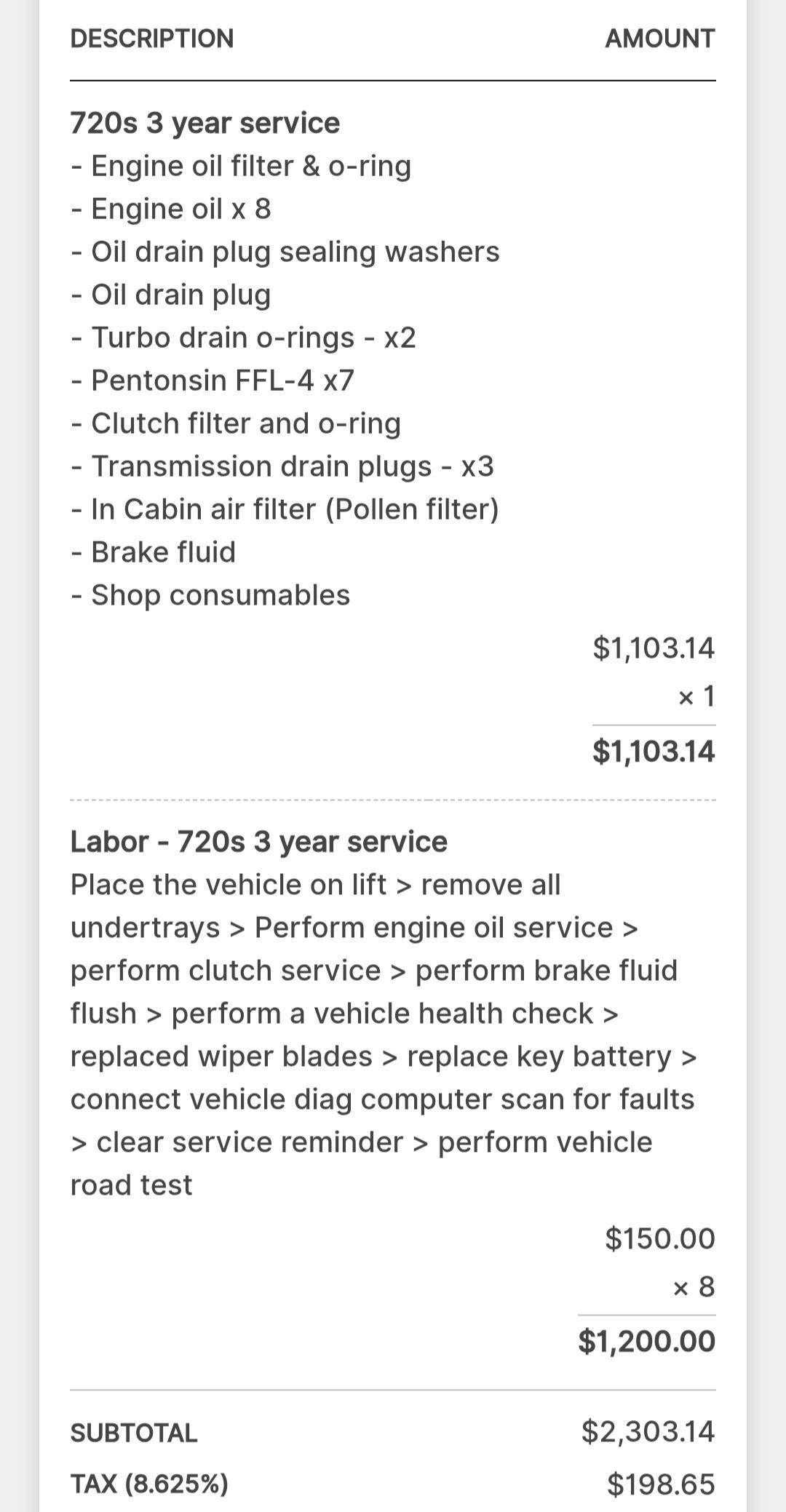Screen dimensions: 786x1512
Task: Click the $1,200.00 labor total
Action: 647,1341
